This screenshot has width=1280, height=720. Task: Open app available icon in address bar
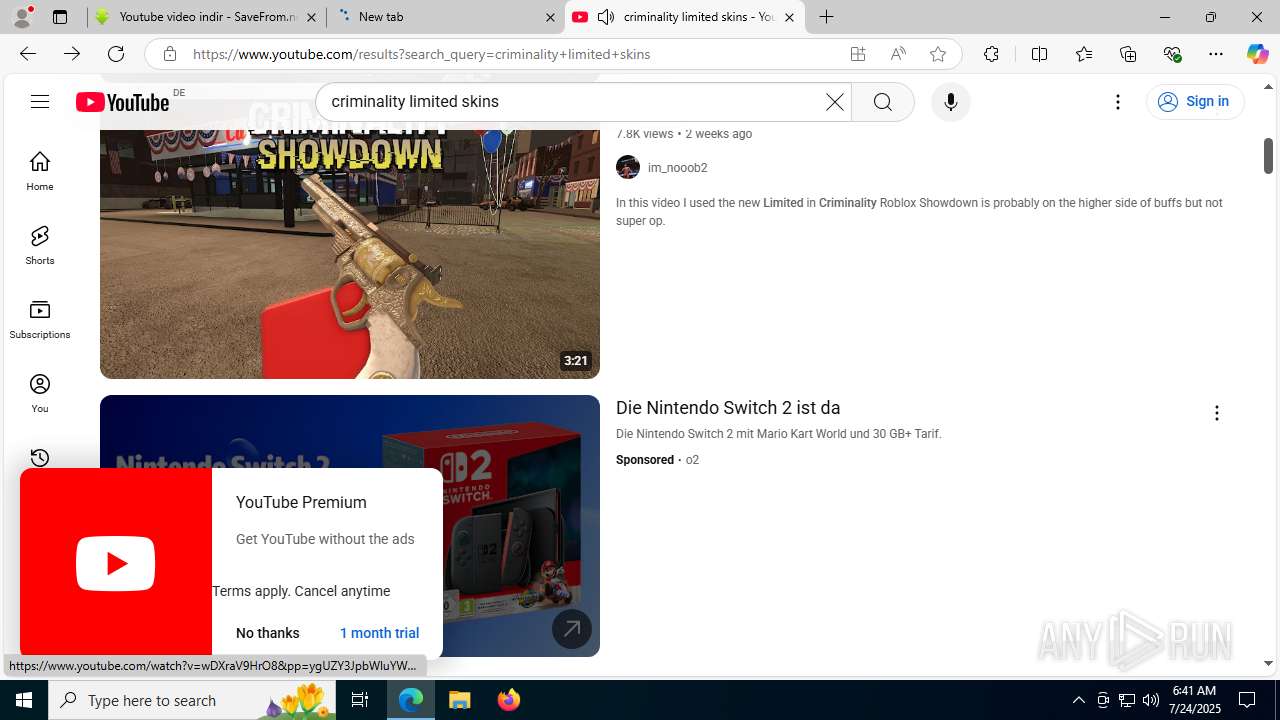(x=858, y=54)
